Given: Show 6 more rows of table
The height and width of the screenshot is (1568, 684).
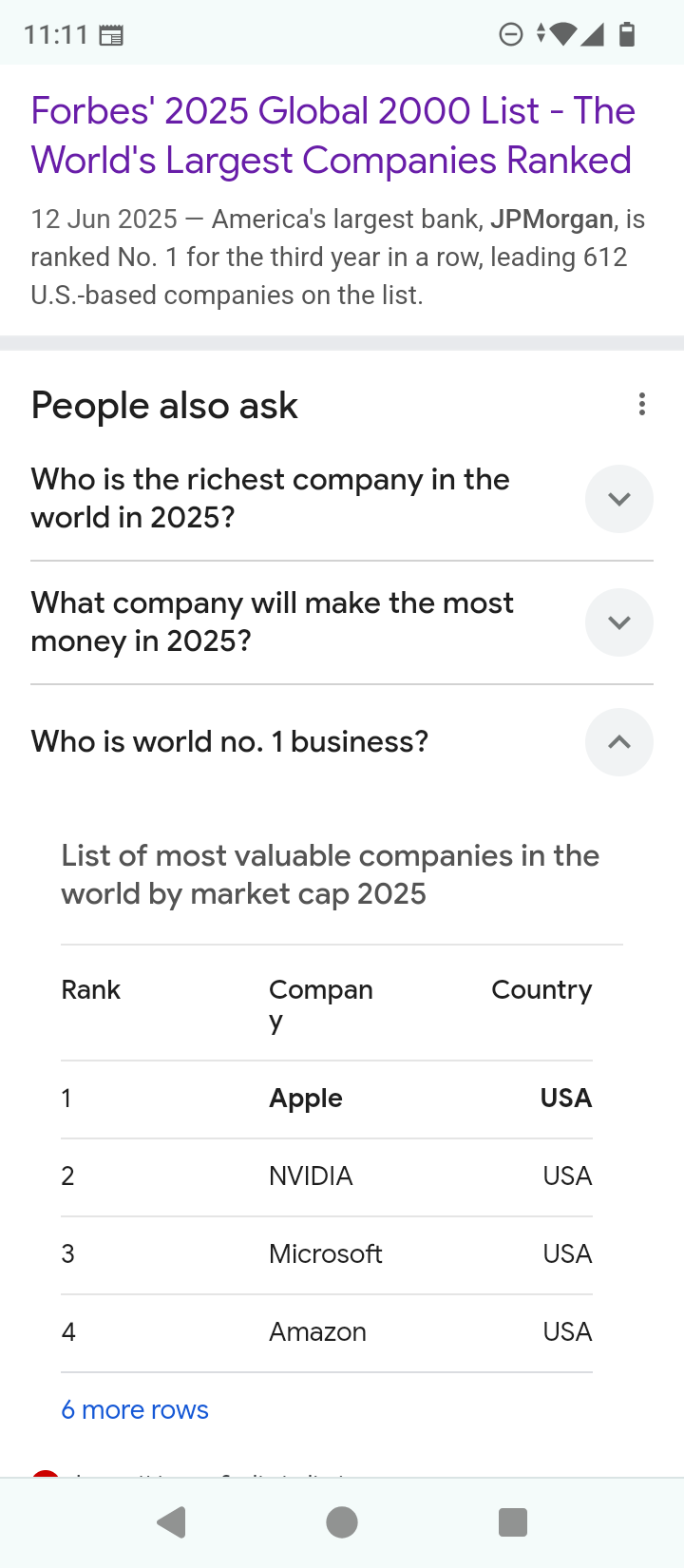Looking at the screenshot, I should [135, 1409].
